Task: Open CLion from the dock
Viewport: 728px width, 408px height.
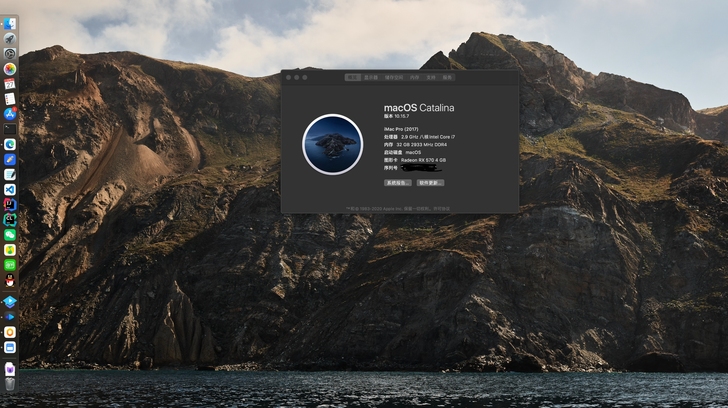Action: (10, 220)
